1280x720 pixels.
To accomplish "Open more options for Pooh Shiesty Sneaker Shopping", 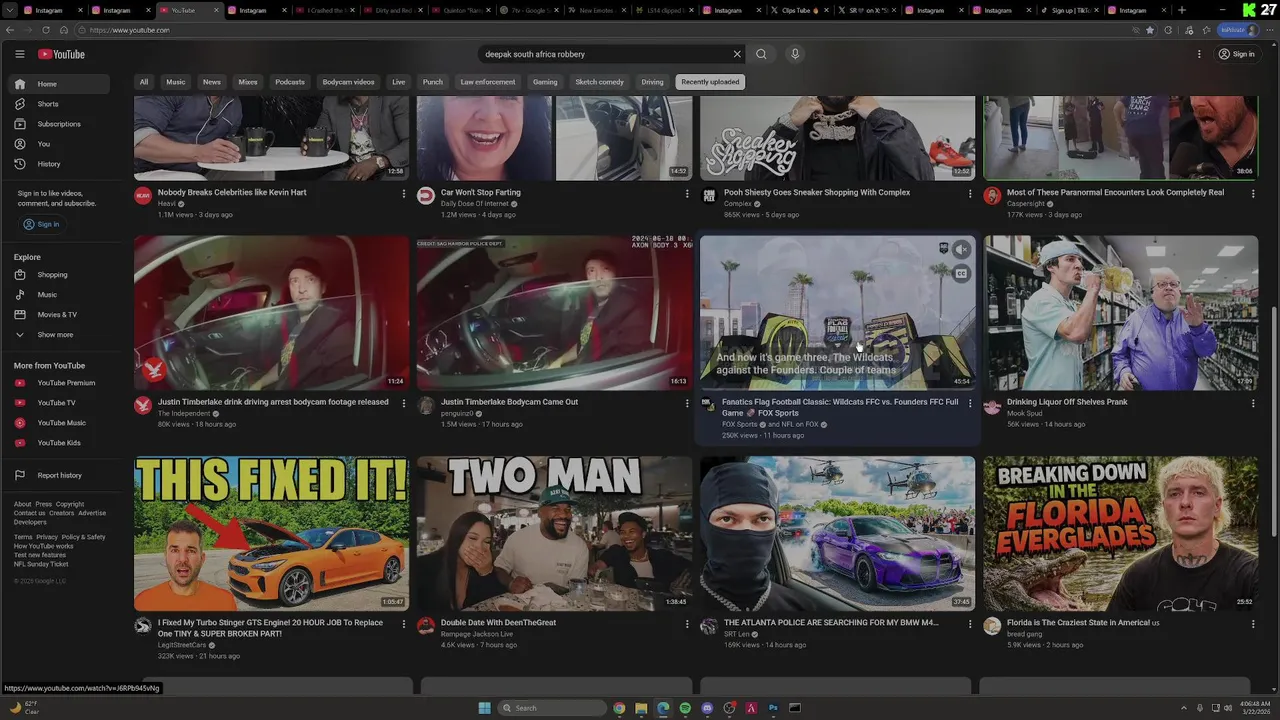I will (970, 193).
